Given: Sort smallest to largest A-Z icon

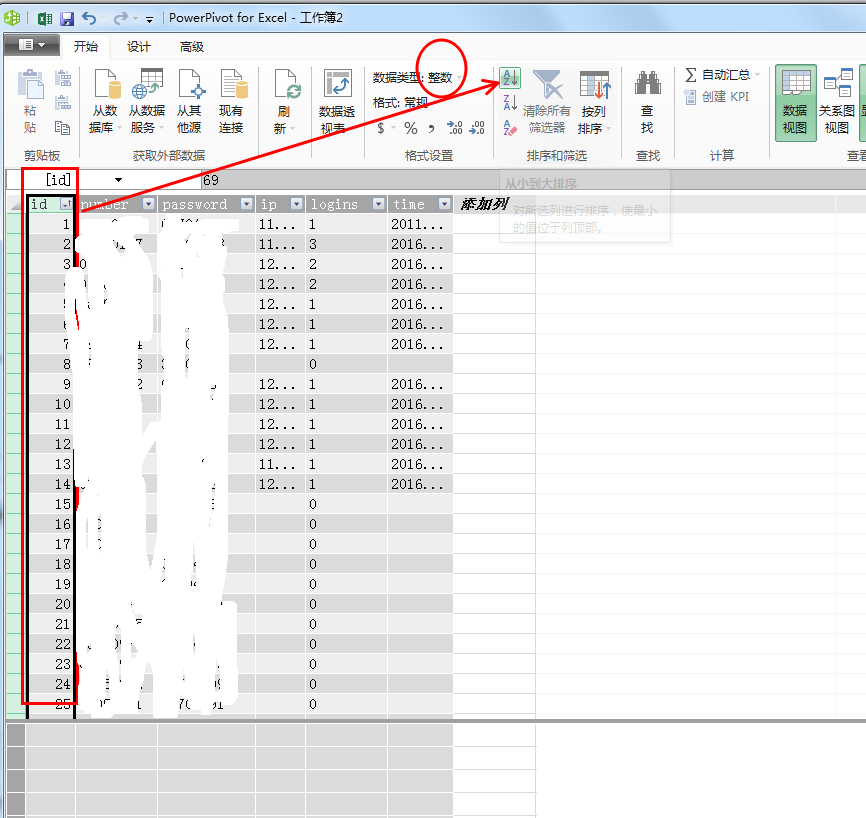Looking at the screenshot, I should (x=510, y=78).
